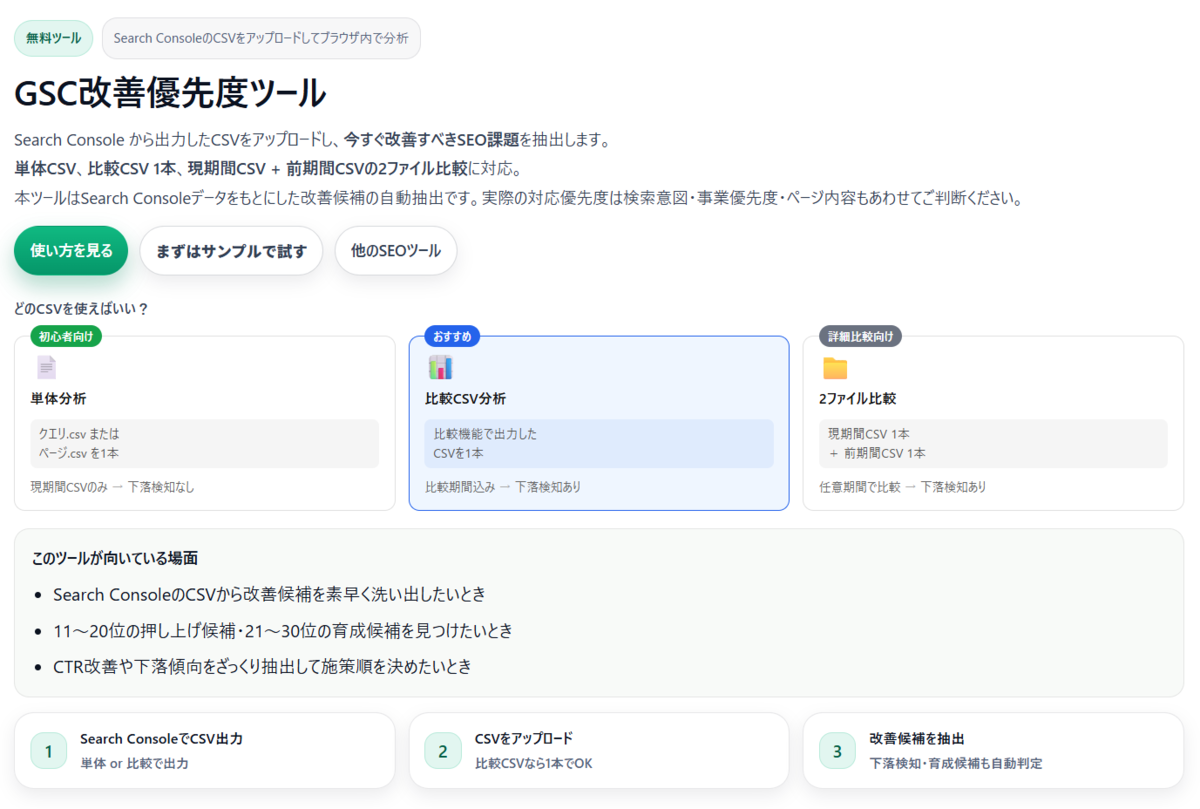
Task: Click the どのCSVを使えばいい？ label
Action: pos(81,308)
